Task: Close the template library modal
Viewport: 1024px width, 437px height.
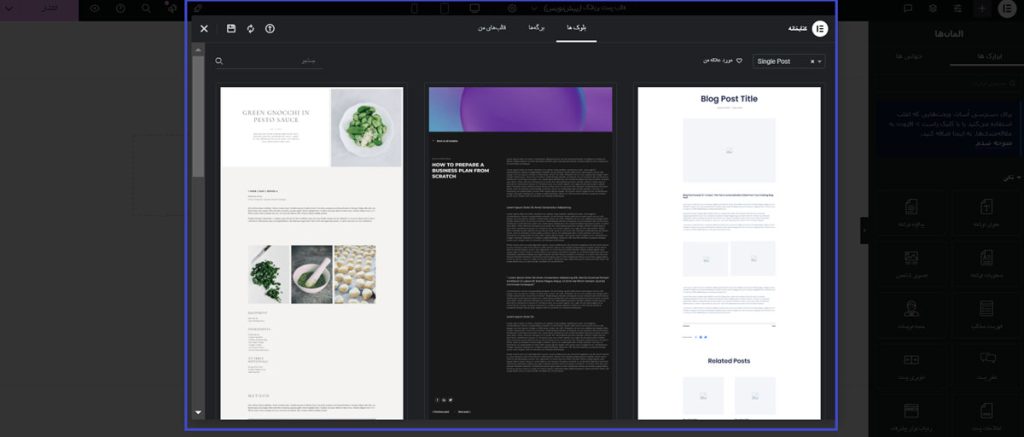Action: pos(204,29)
